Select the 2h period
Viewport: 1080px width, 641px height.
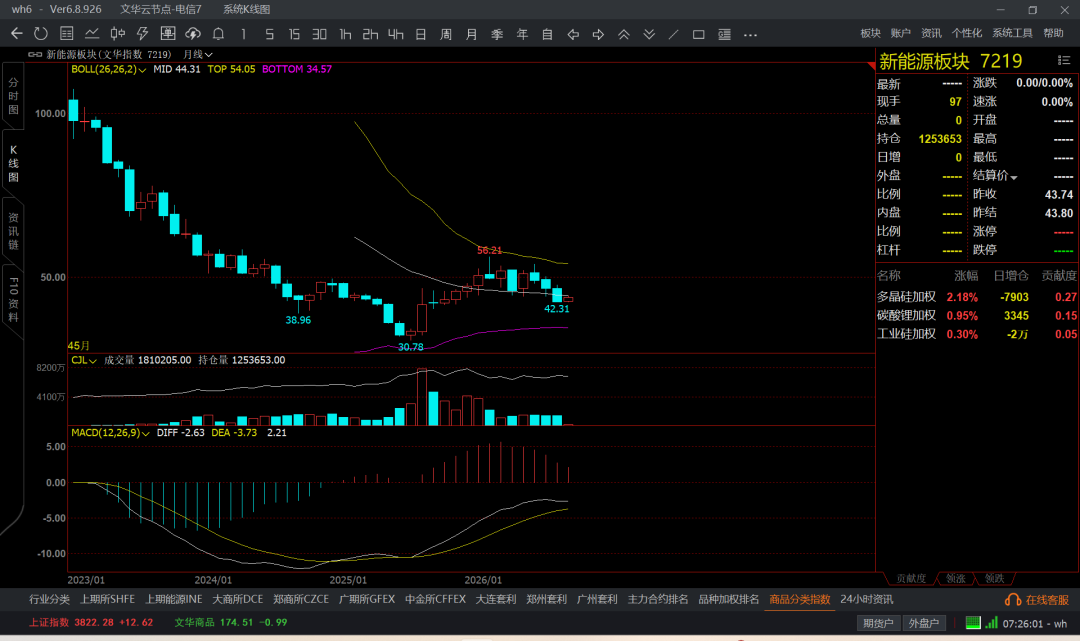click(371, 34)
